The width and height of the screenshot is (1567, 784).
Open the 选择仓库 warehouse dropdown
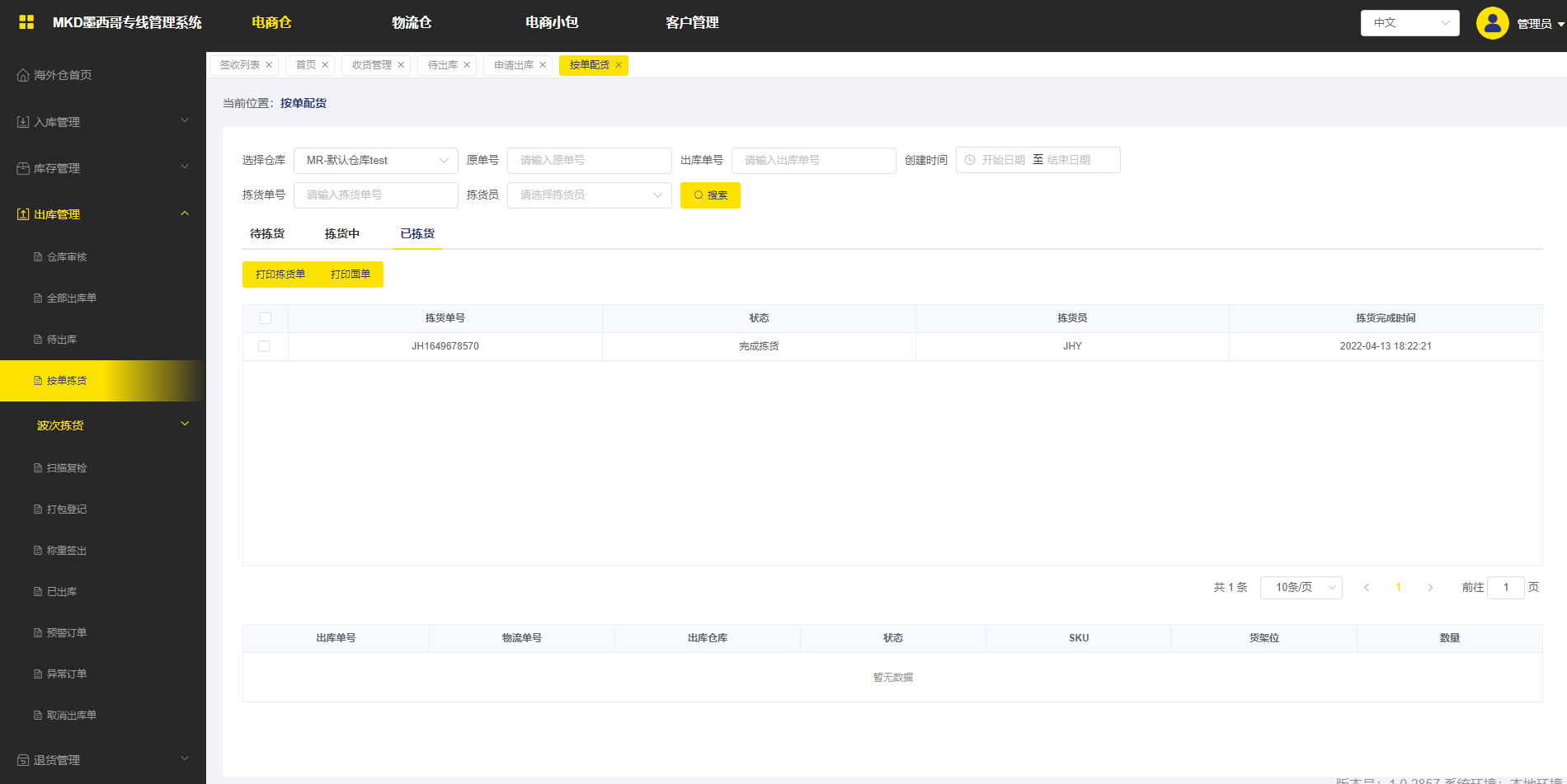[x=375, y=161]
